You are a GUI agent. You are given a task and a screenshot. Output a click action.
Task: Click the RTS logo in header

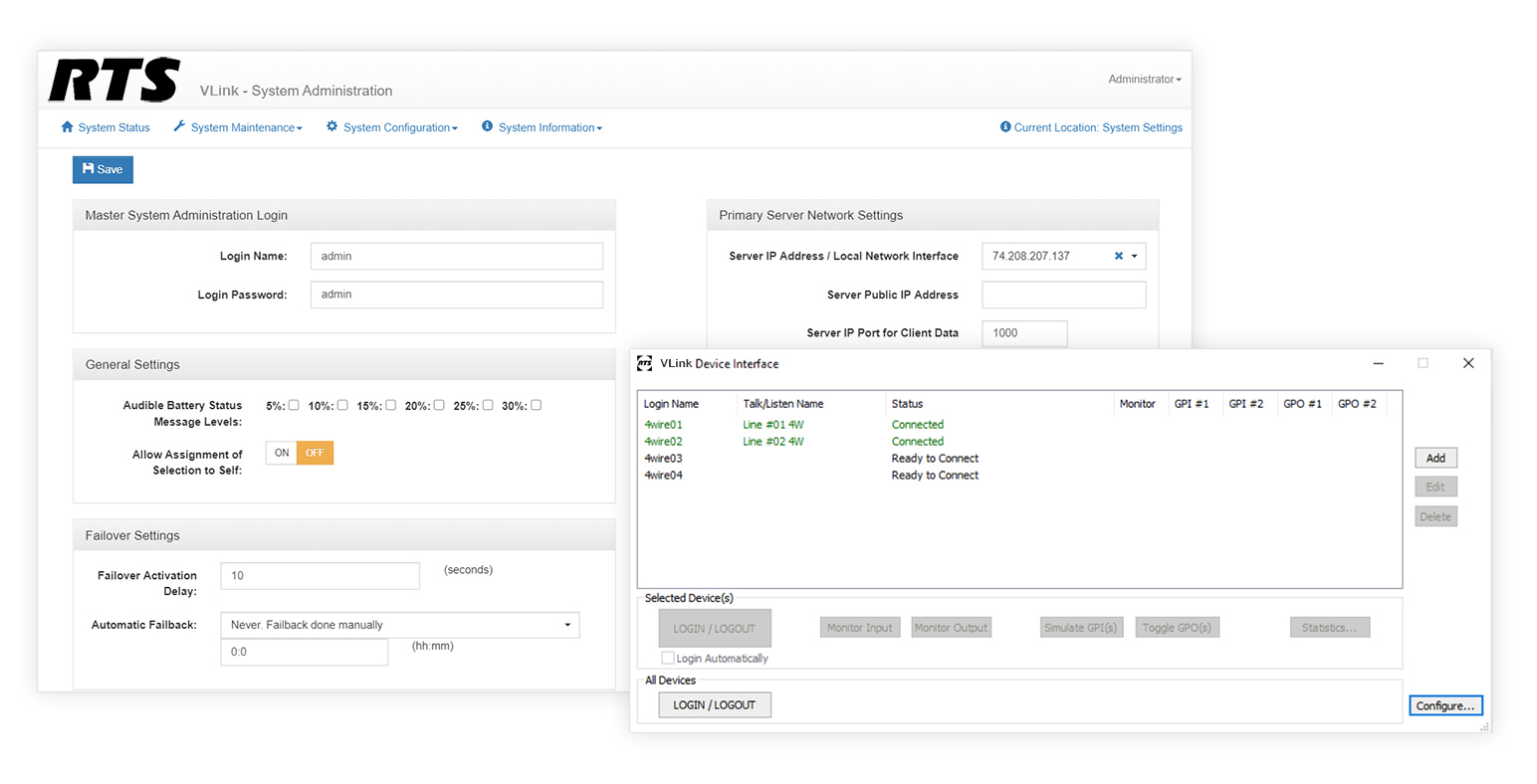114,81
